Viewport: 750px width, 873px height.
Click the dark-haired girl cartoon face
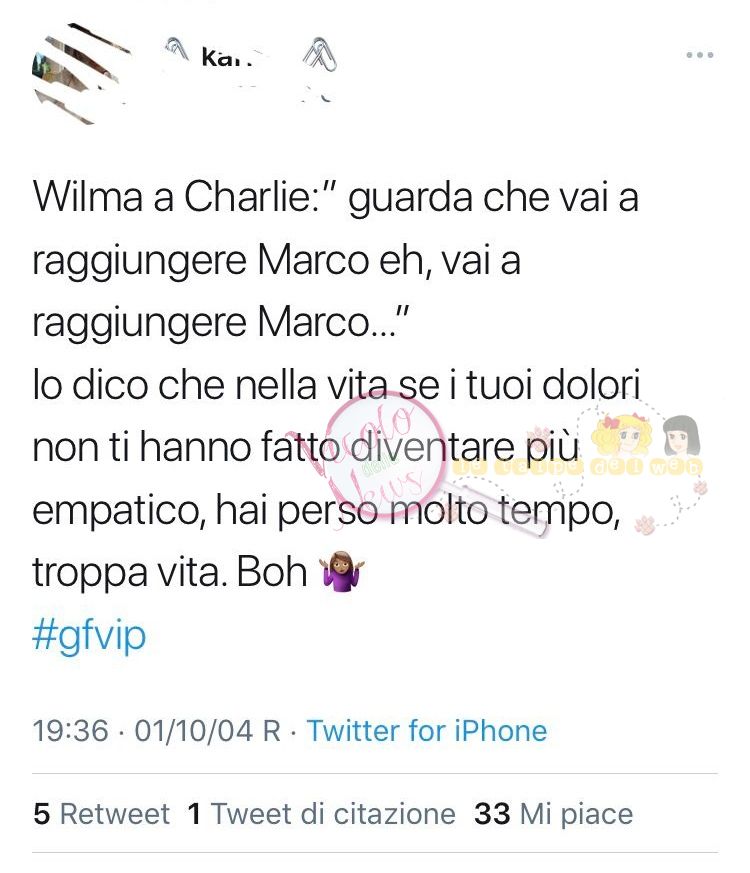pos(680,435)
